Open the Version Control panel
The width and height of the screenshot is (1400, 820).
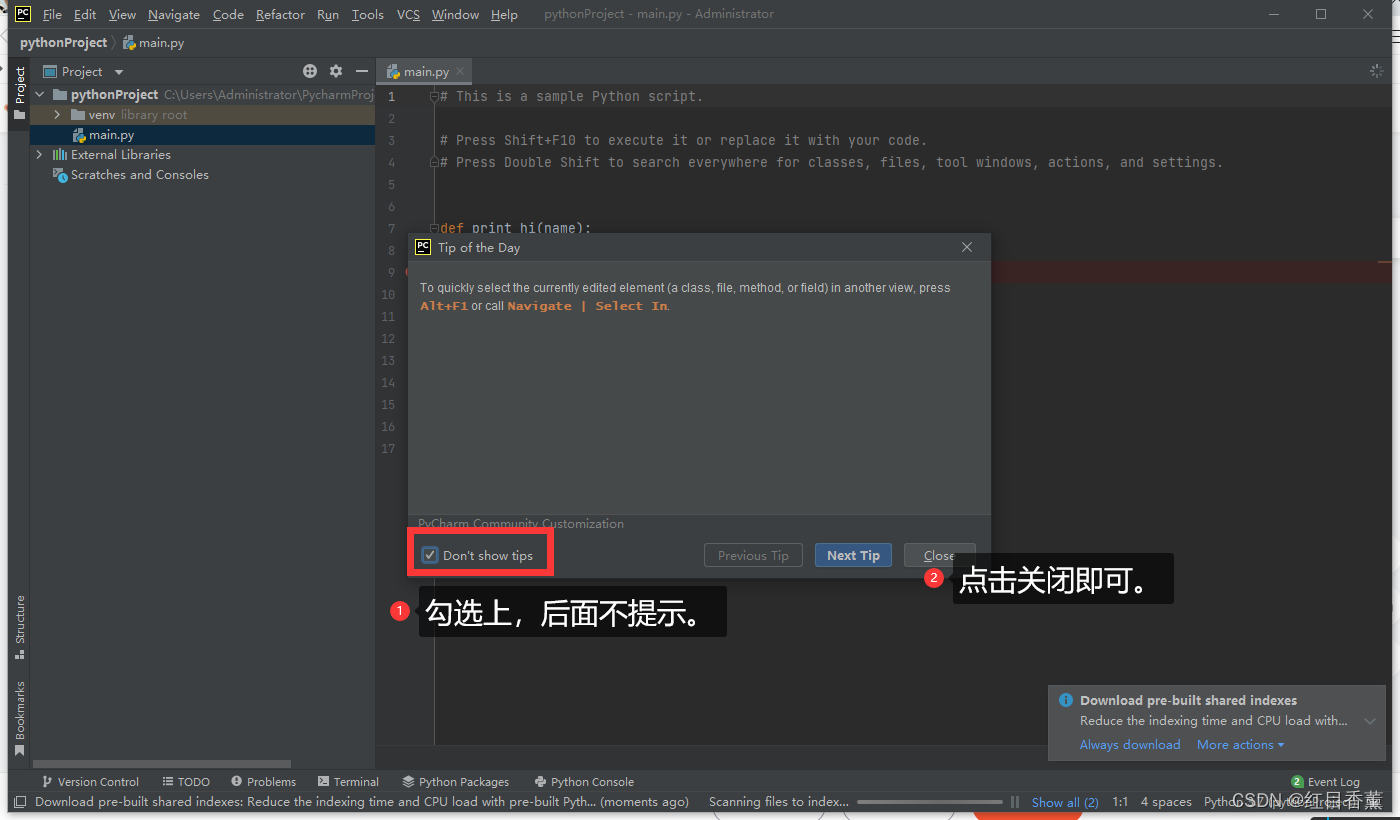pos(98,781)
